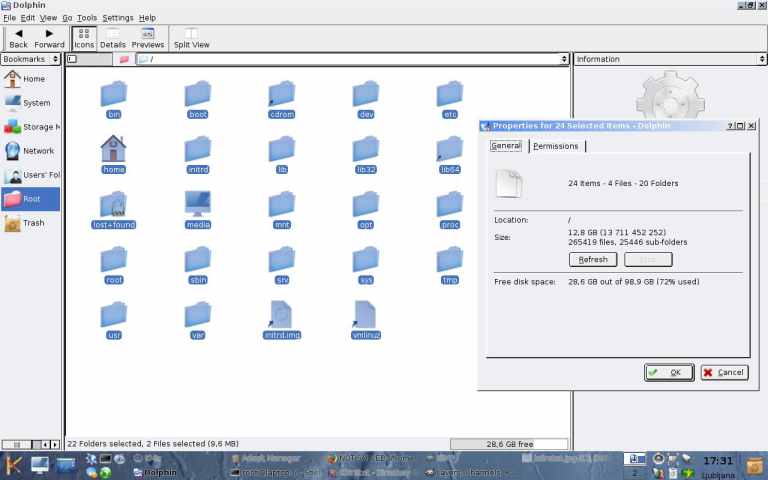This screenshot has width=768, height=480.
Task: Open the Tools menu
Action: (87, 18)
